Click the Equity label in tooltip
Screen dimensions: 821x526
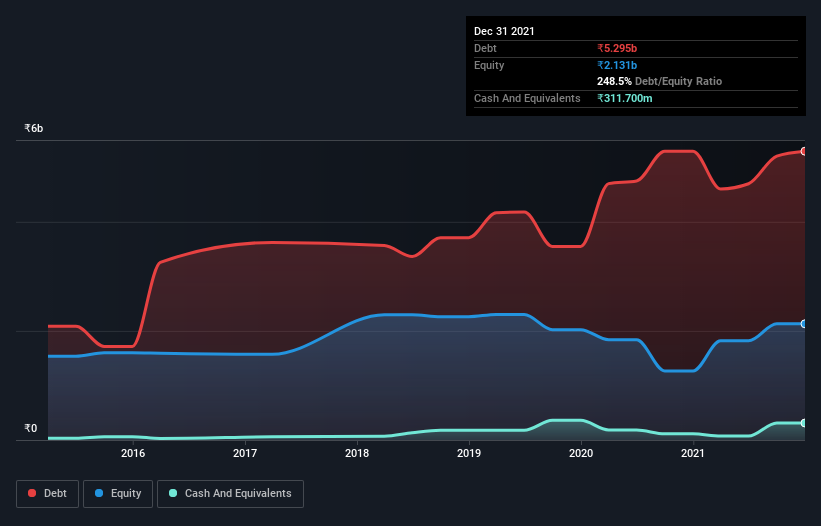click(x=489, y=65)
